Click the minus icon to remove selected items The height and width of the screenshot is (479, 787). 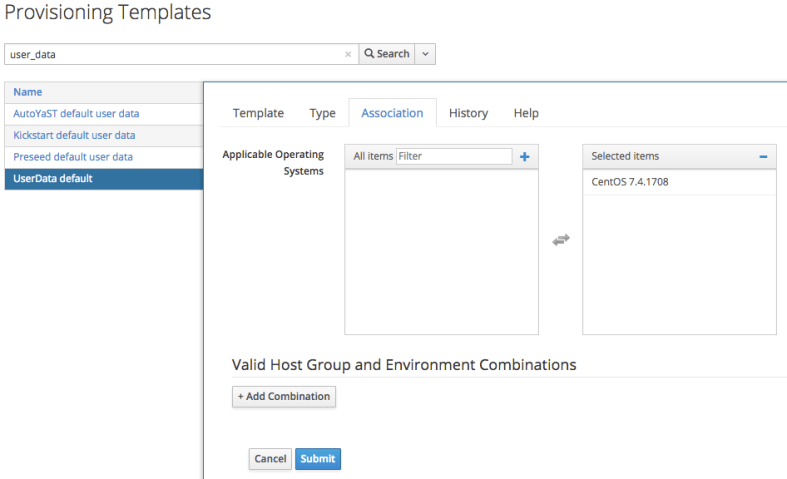click(763, 157)
